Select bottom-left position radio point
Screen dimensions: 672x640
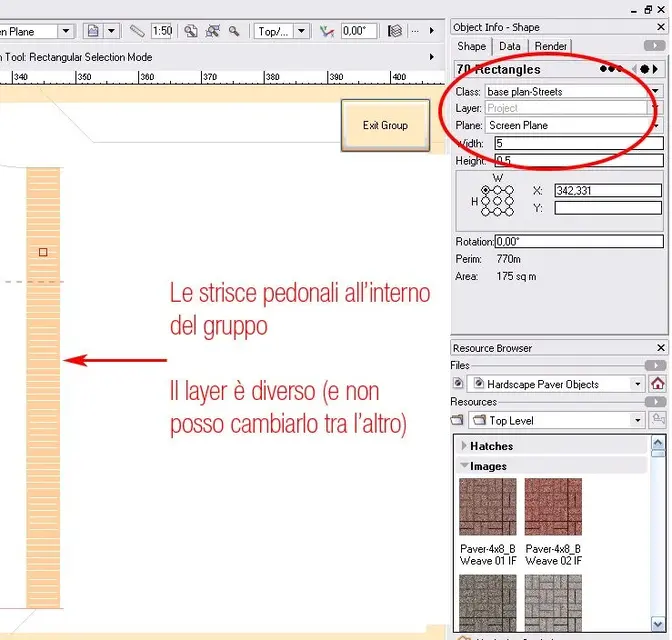coord(485,211)
